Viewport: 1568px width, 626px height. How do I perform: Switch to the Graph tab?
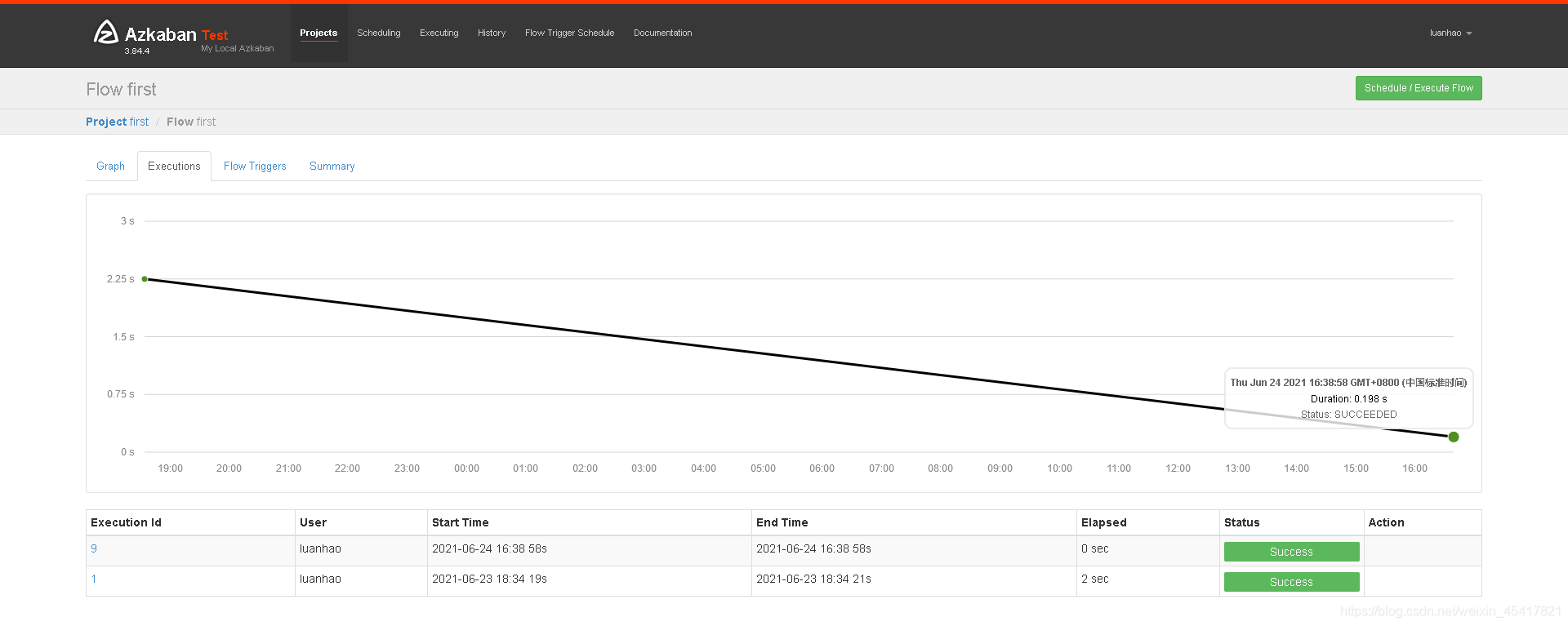tap(111, 166)
